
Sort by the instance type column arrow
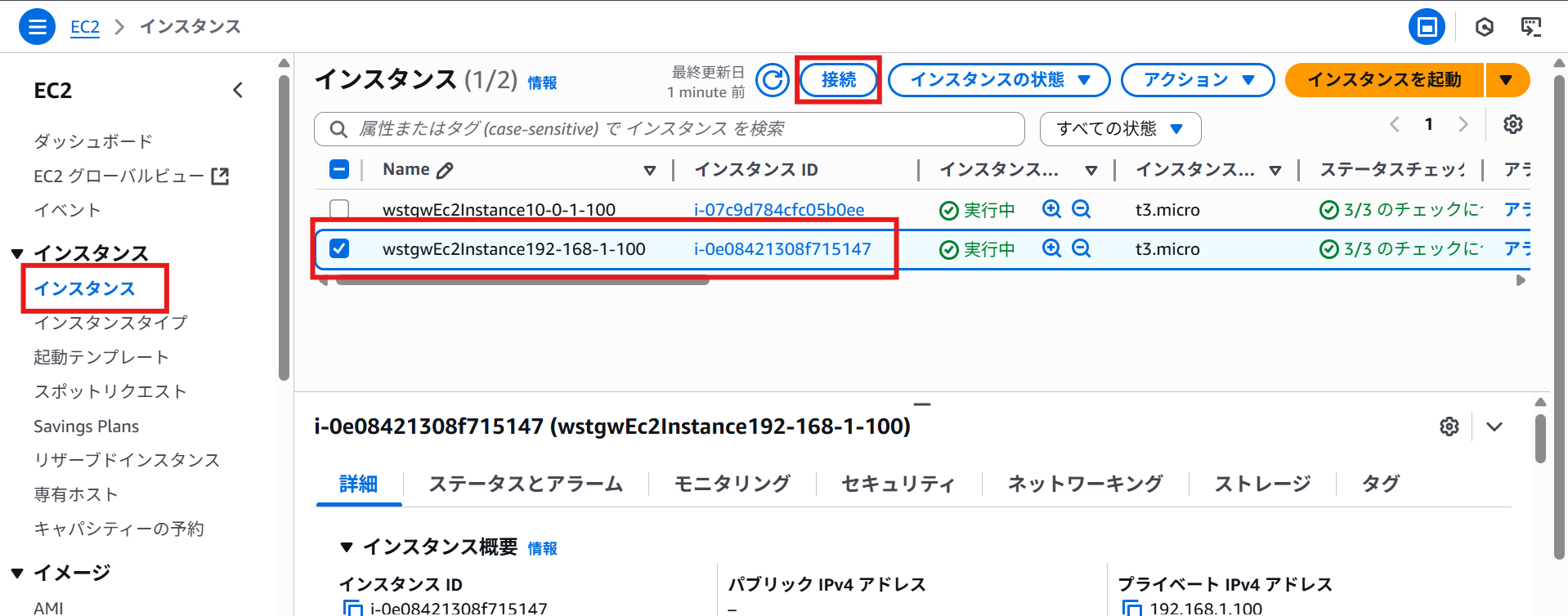(1275, 170)
